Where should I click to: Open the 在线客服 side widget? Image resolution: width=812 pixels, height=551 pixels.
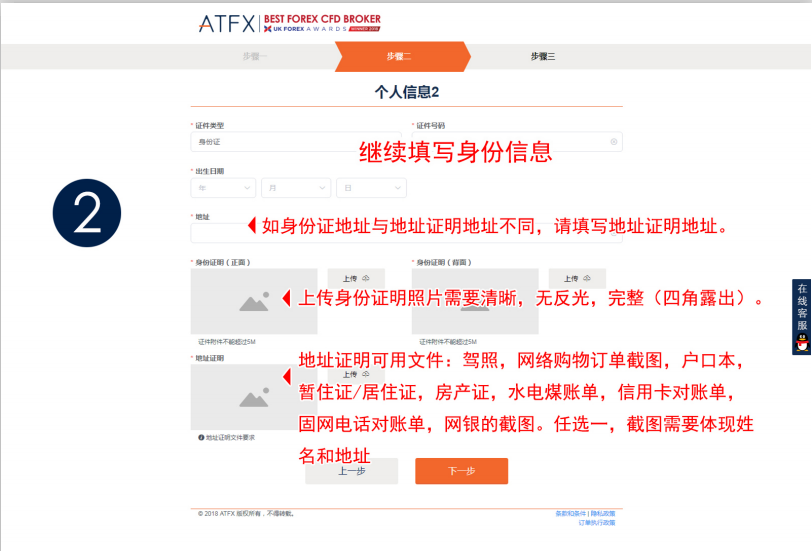[x=802, y=317]
